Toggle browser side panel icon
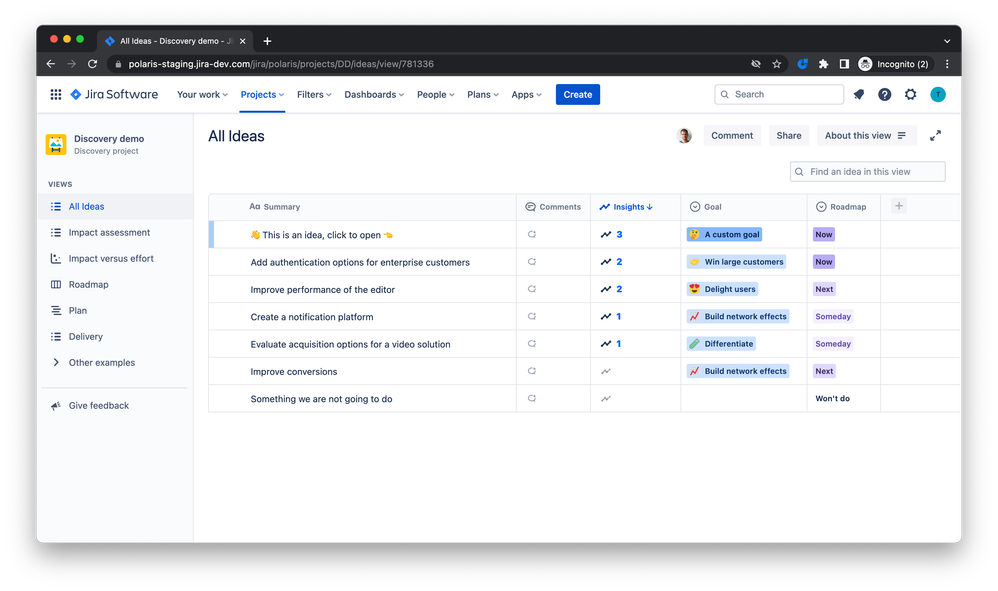The image size is (998, 591). pyautogui.click(x=844, y=64)
